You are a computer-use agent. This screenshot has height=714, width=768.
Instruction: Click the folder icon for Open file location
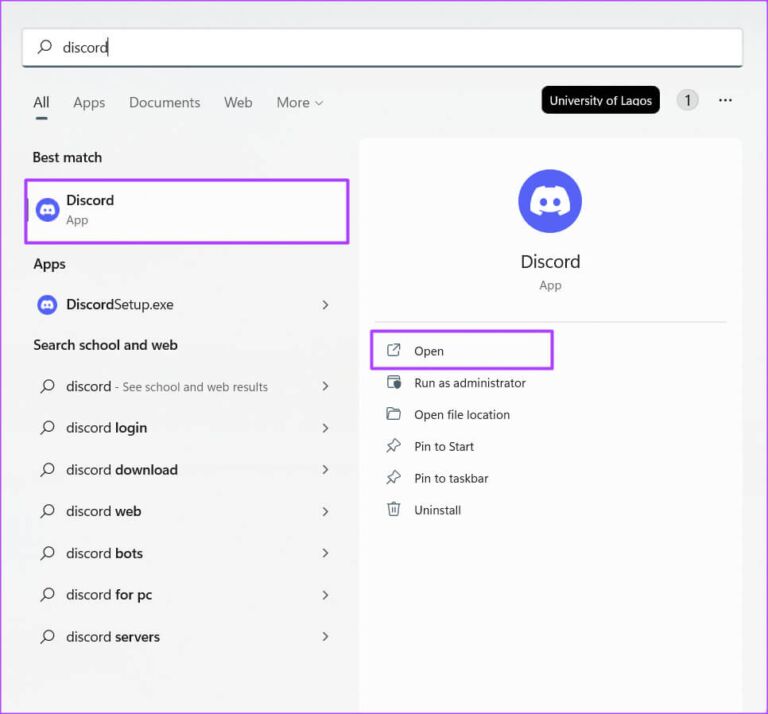[x=394, y=414]
